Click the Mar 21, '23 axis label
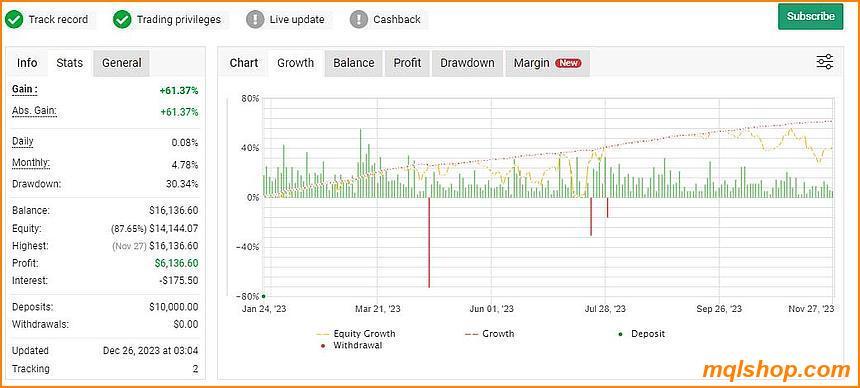Screen dimensions: 860x388 377,309
